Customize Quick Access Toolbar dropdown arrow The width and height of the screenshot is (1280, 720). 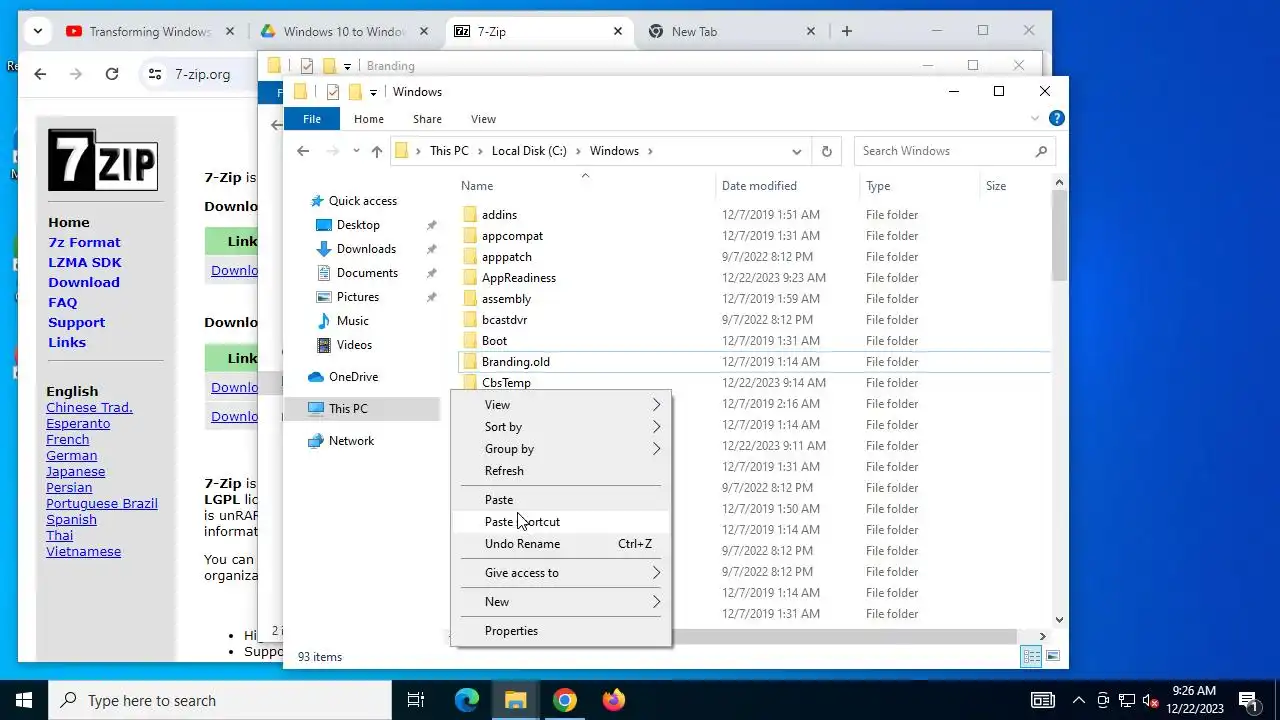373,93
